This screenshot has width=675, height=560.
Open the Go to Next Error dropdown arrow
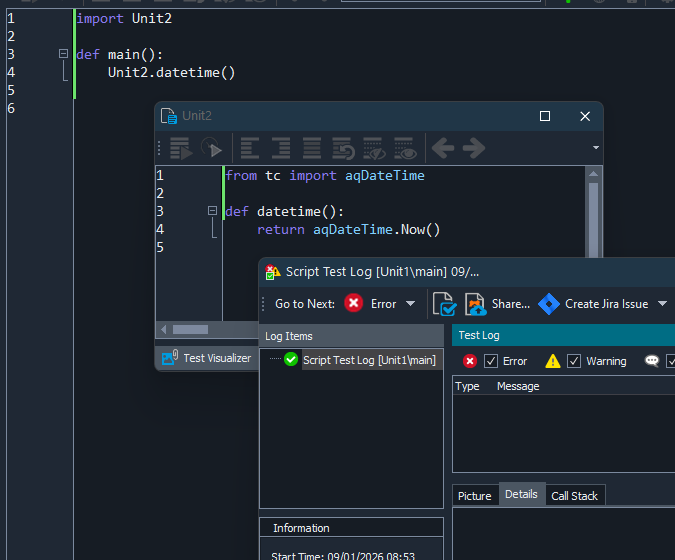(410, 304)
